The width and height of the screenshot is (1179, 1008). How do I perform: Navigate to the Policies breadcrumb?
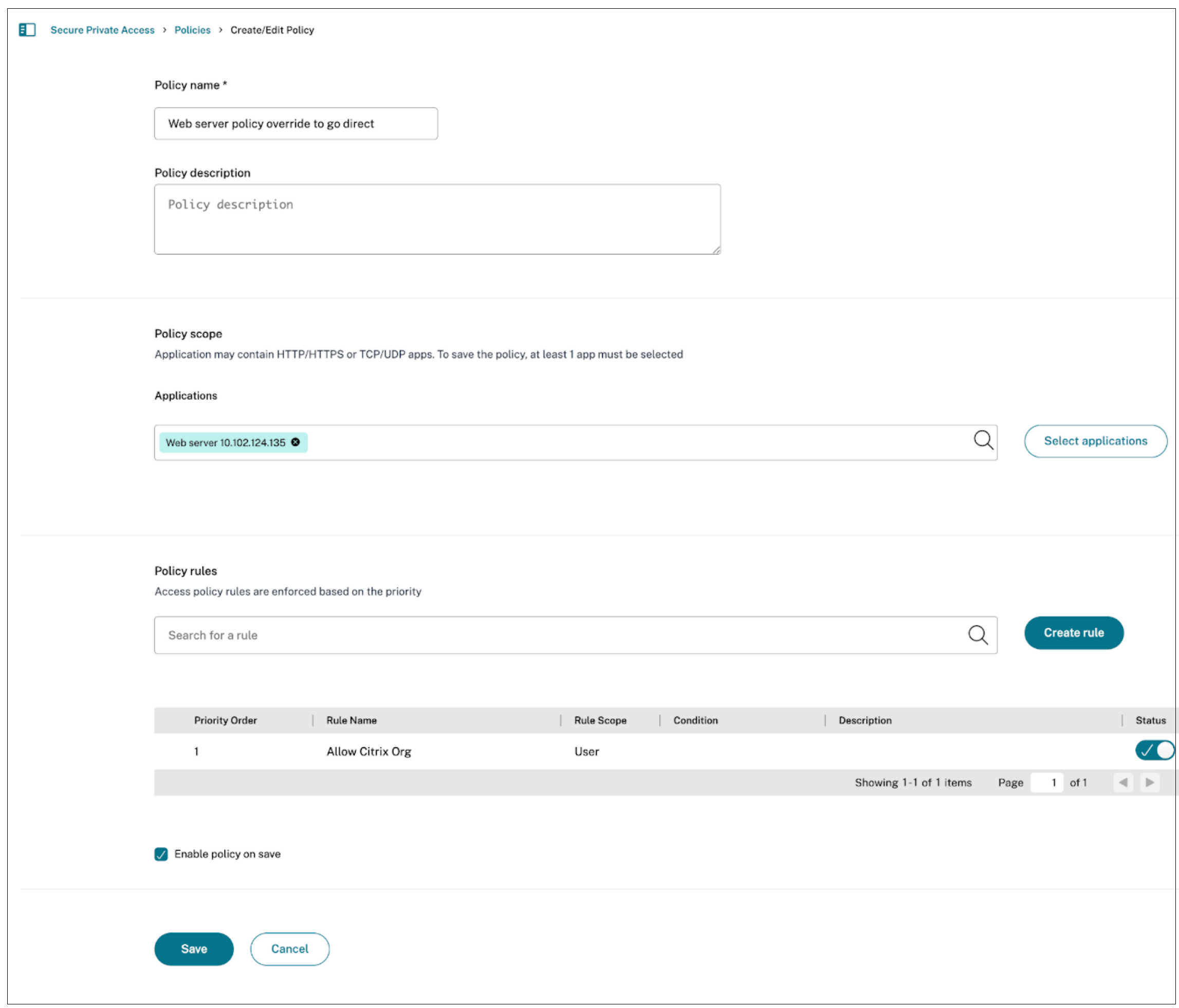coord(192,30)
